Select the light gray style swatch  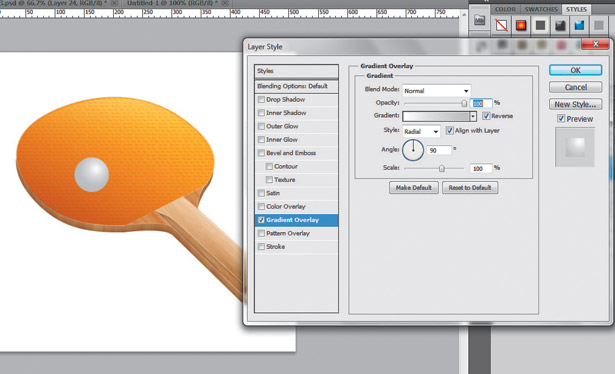[x=599, y=26]
